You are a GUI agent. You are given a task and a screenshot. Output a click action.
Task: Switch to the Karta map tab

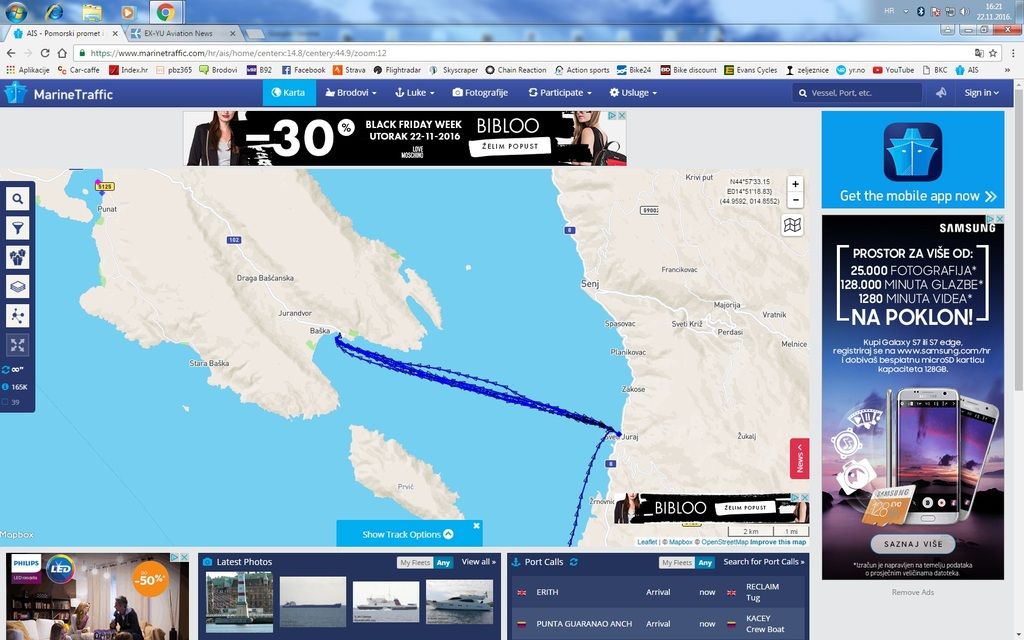pyautogui.click(x=289, y=93)
